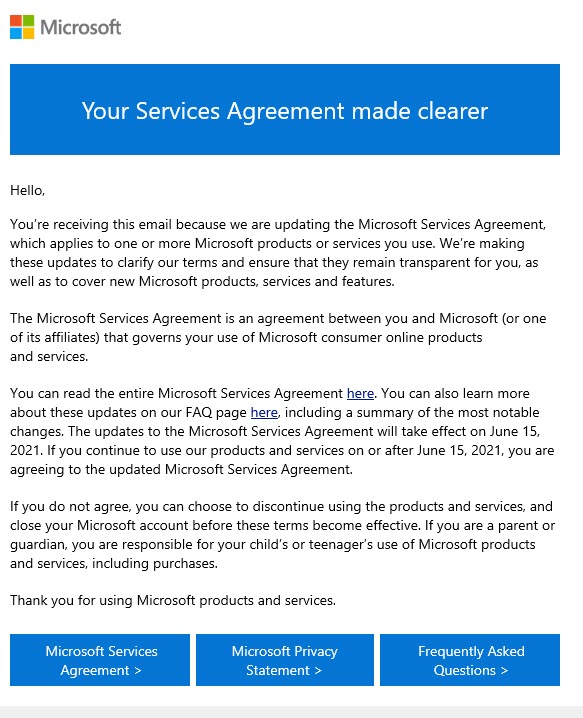Click the red square of Microsoft logo
Viewport: 583px width, 718px height.
[16, 21]
